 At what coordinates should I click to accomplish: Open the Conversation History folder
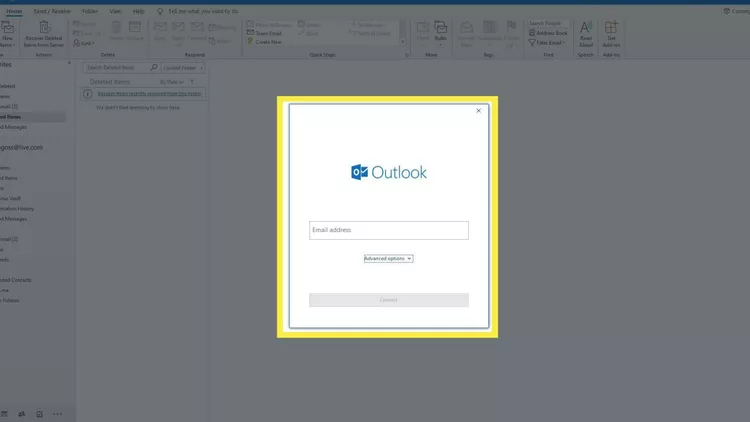click(17, 209)
